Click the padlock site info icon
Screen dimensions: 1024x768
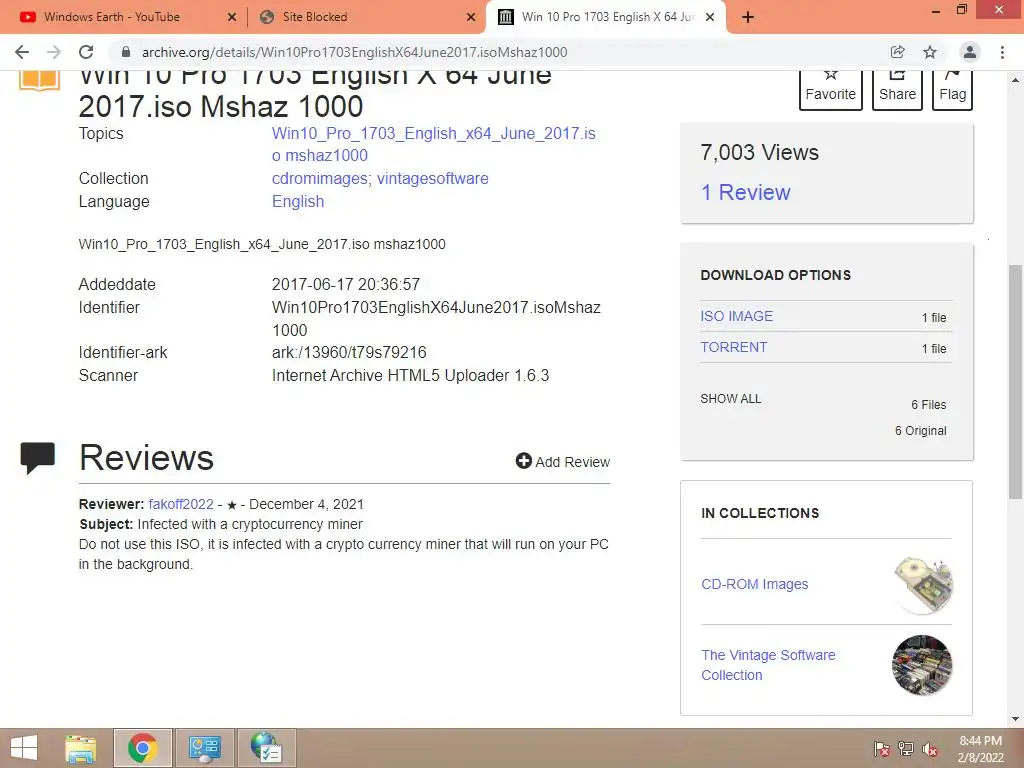tap(126, 52)
